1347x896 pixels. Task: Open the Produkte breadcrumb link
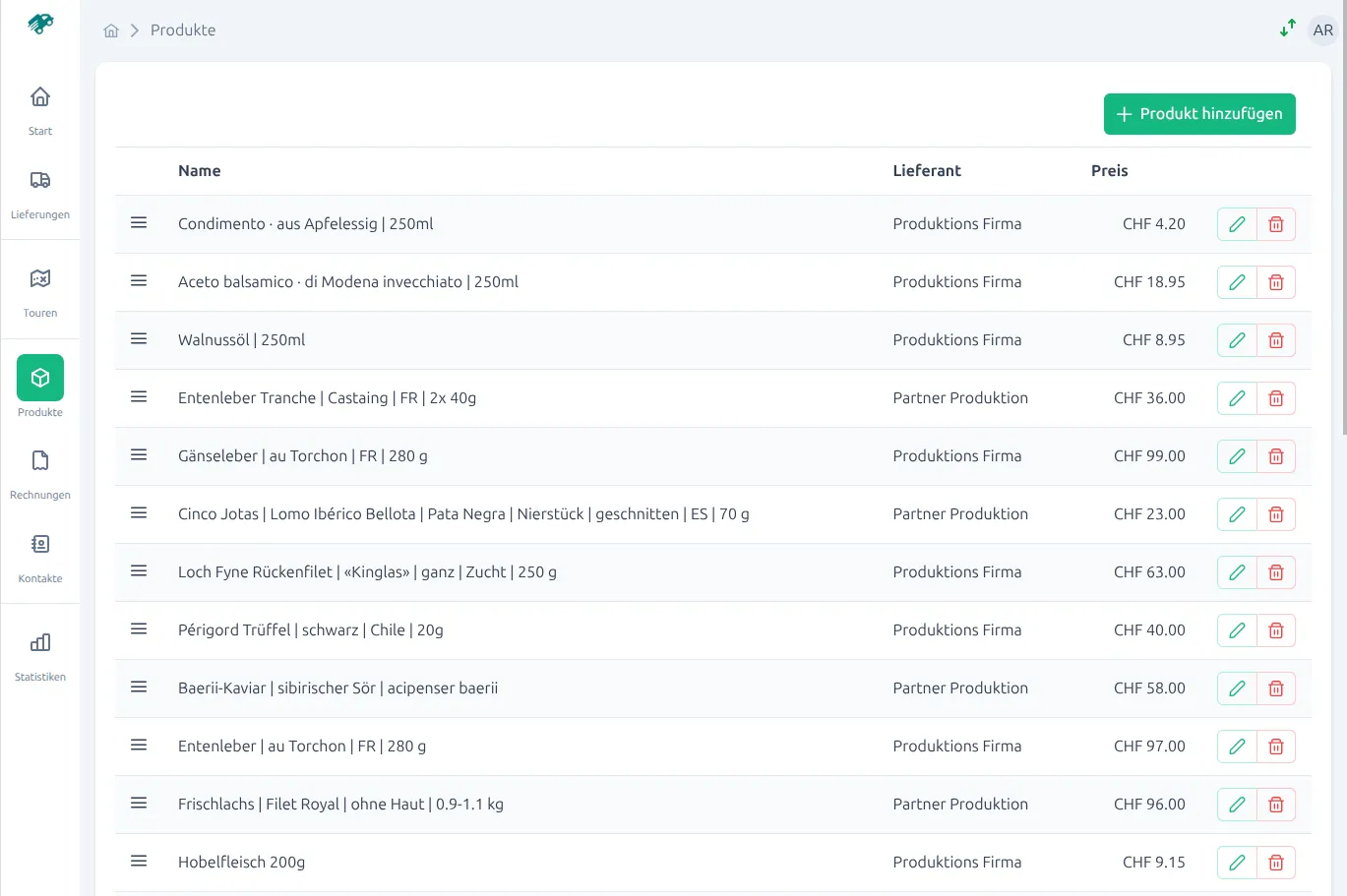click(x=183, y=30)
